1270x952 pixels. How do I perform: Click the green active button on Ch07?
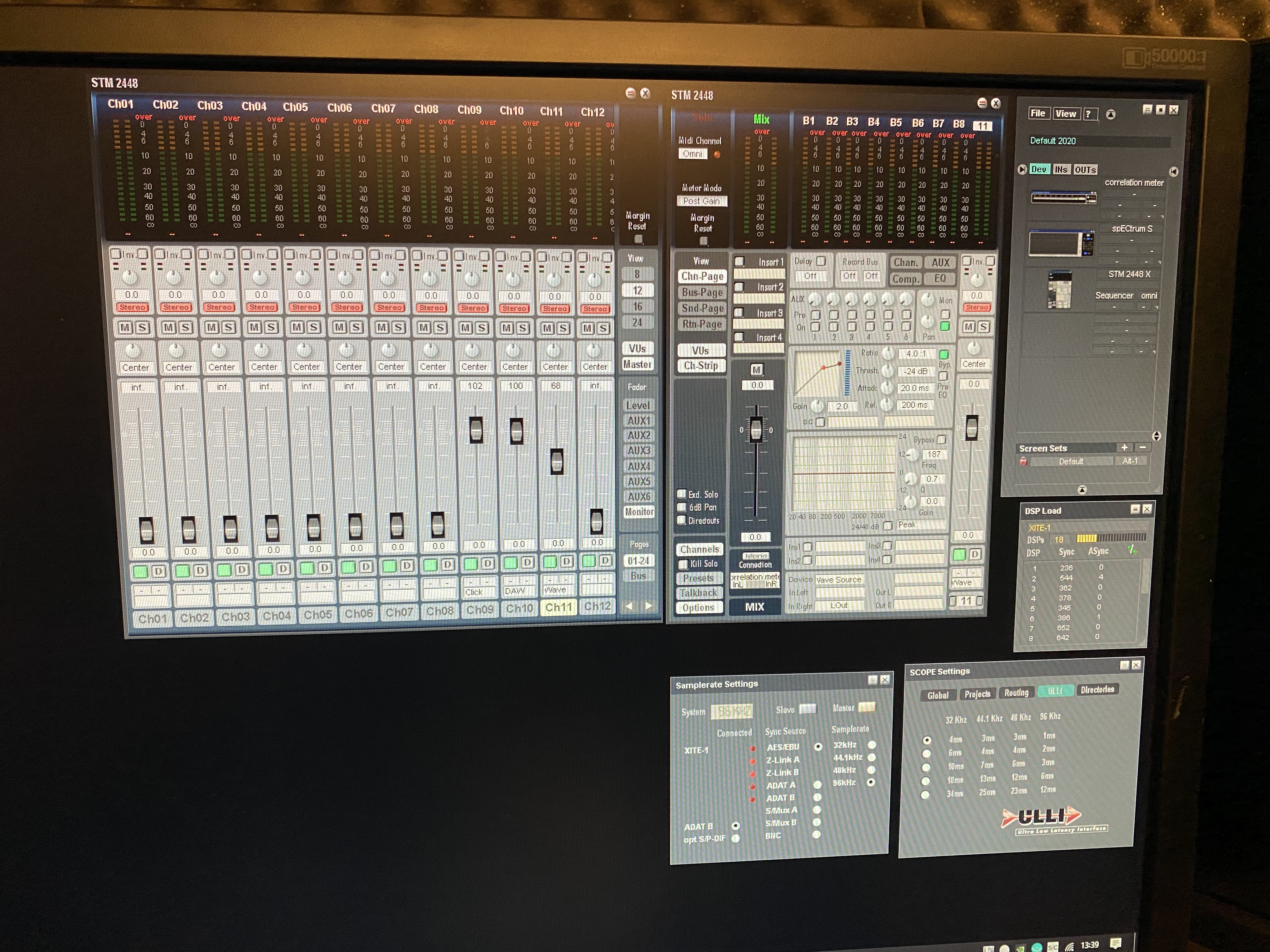(x=389, y=566)
